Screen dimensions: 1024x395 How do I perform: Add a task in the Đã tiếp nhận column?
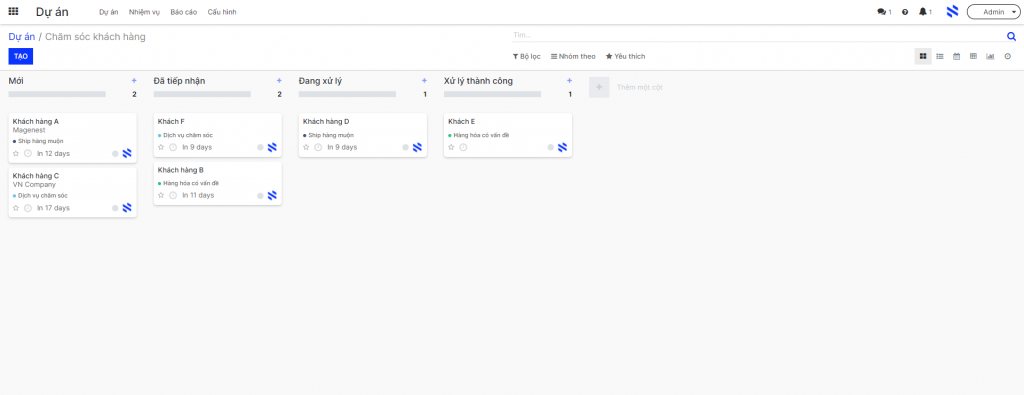[279, 81]
